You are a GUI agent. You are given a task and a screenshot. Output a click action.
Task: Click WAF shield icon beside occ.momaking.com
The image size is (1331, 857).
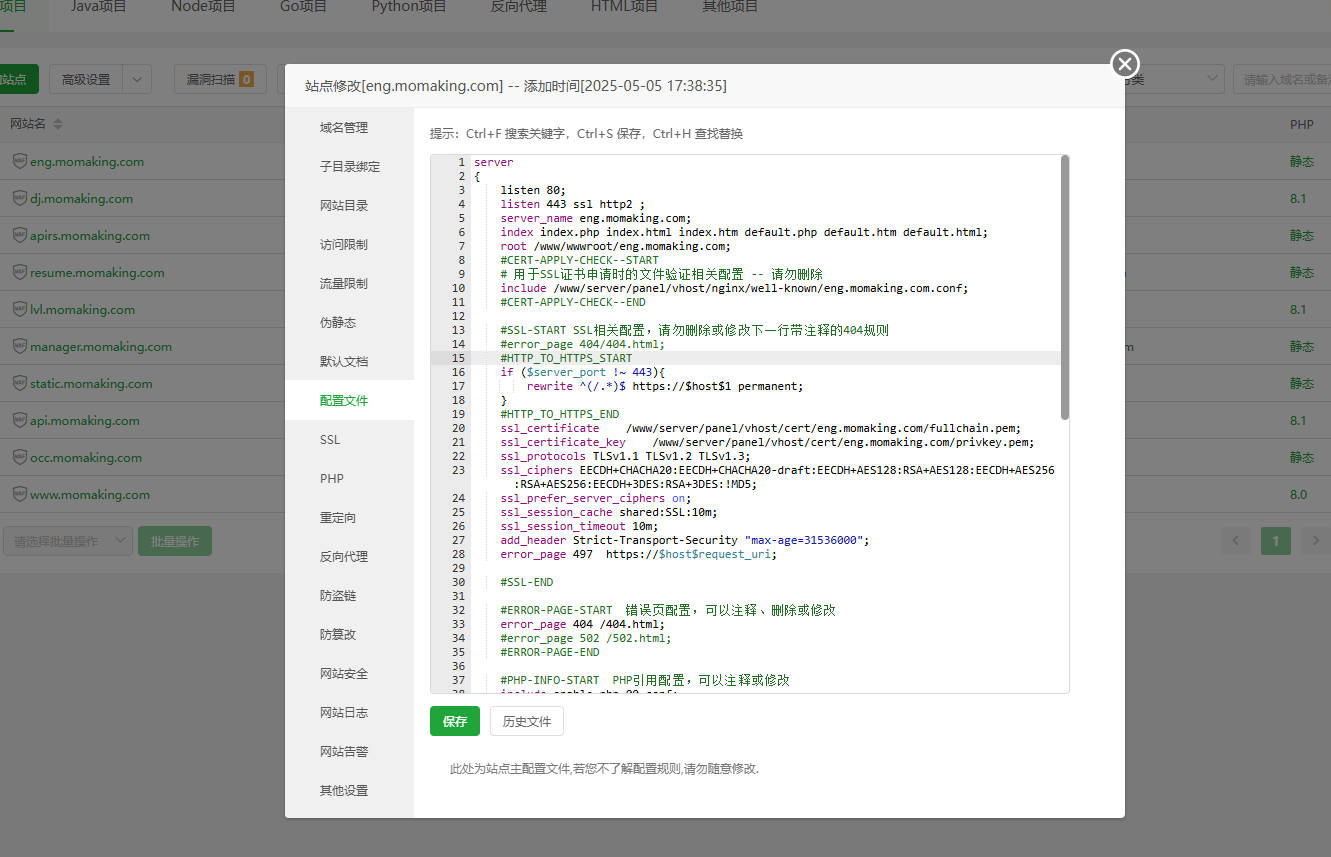pos(19,457)
